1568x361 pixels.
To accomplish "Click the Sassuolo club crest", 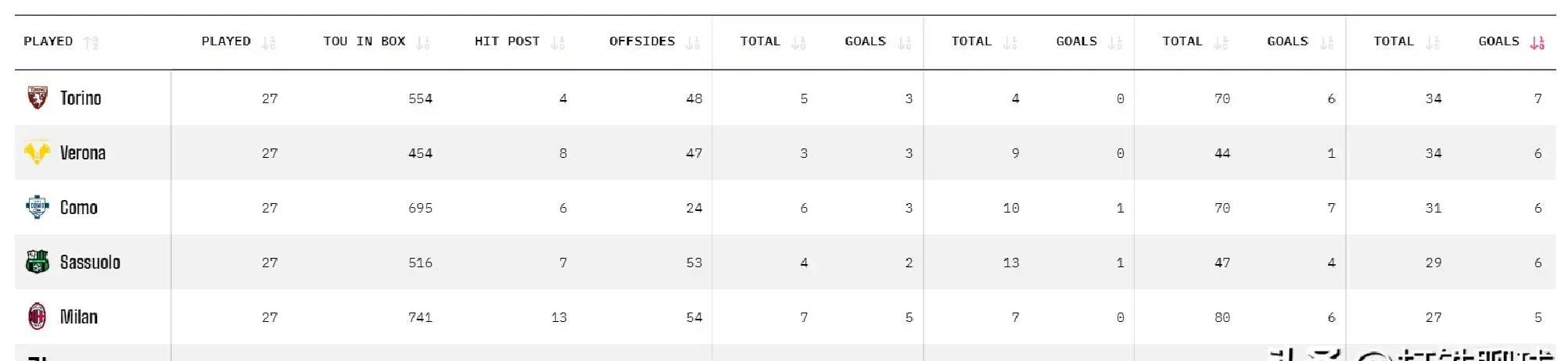I will pos(37,263).
